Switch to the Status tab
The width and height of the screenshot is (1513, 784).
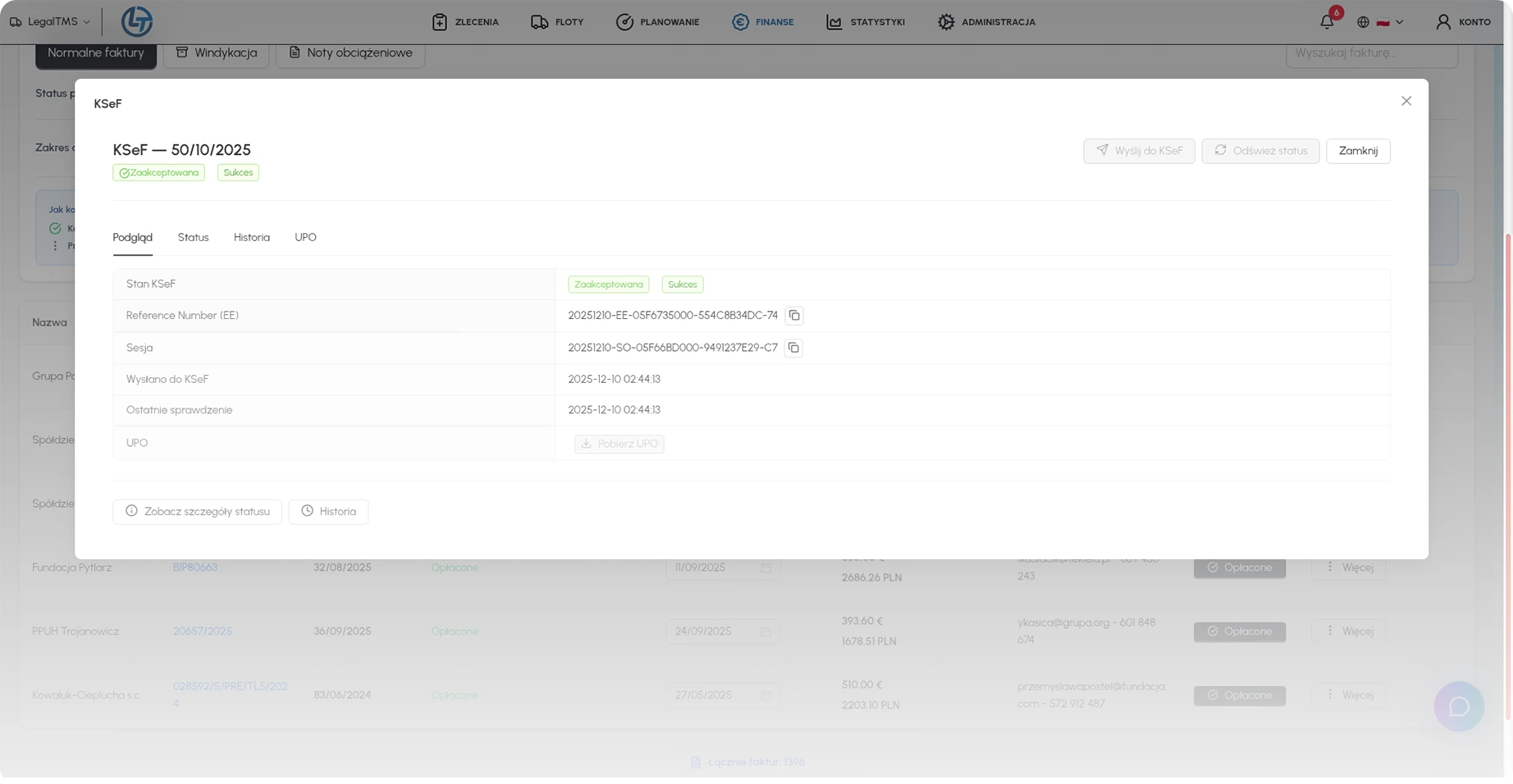coord(193,238)
